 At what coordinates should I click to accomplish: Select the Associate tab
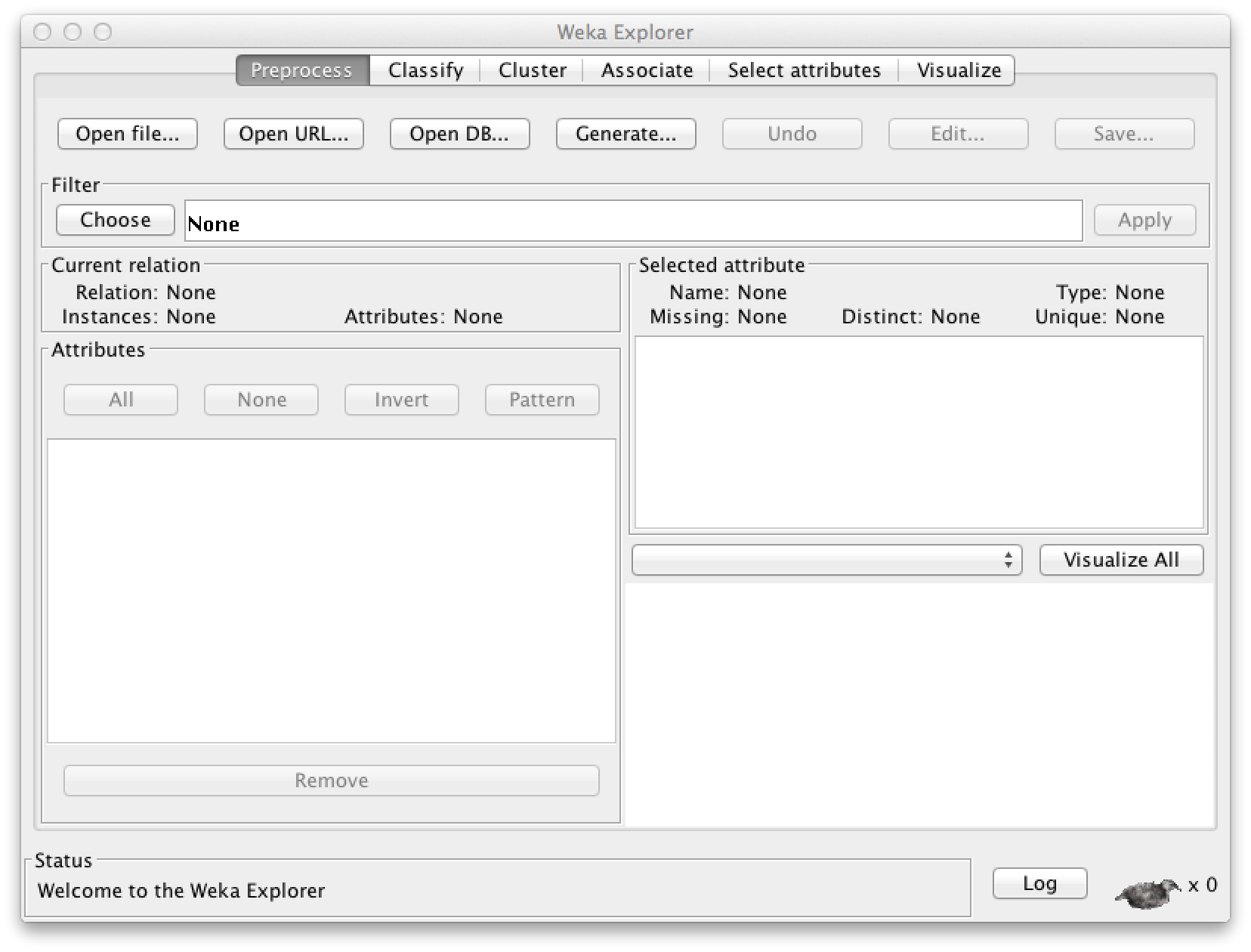(x=647, y=70)
